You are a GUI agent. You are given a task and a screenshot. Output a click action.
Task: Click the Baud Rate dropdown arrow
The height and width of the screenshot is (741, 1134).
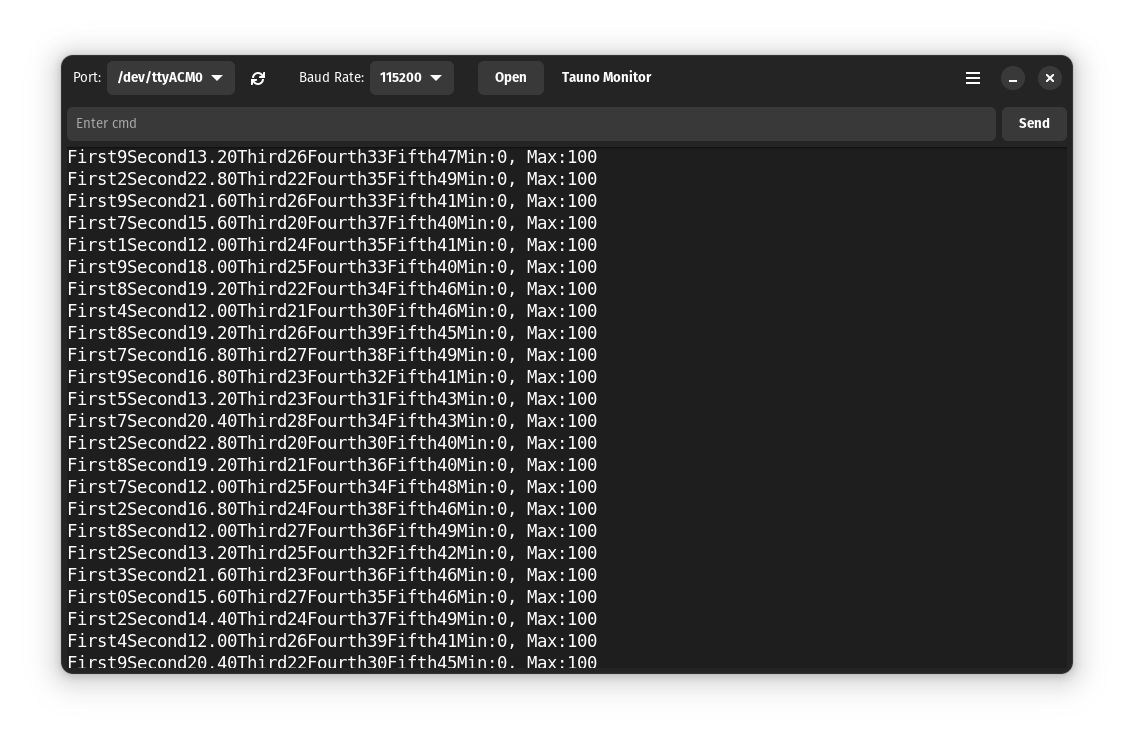tap(436, 78)
